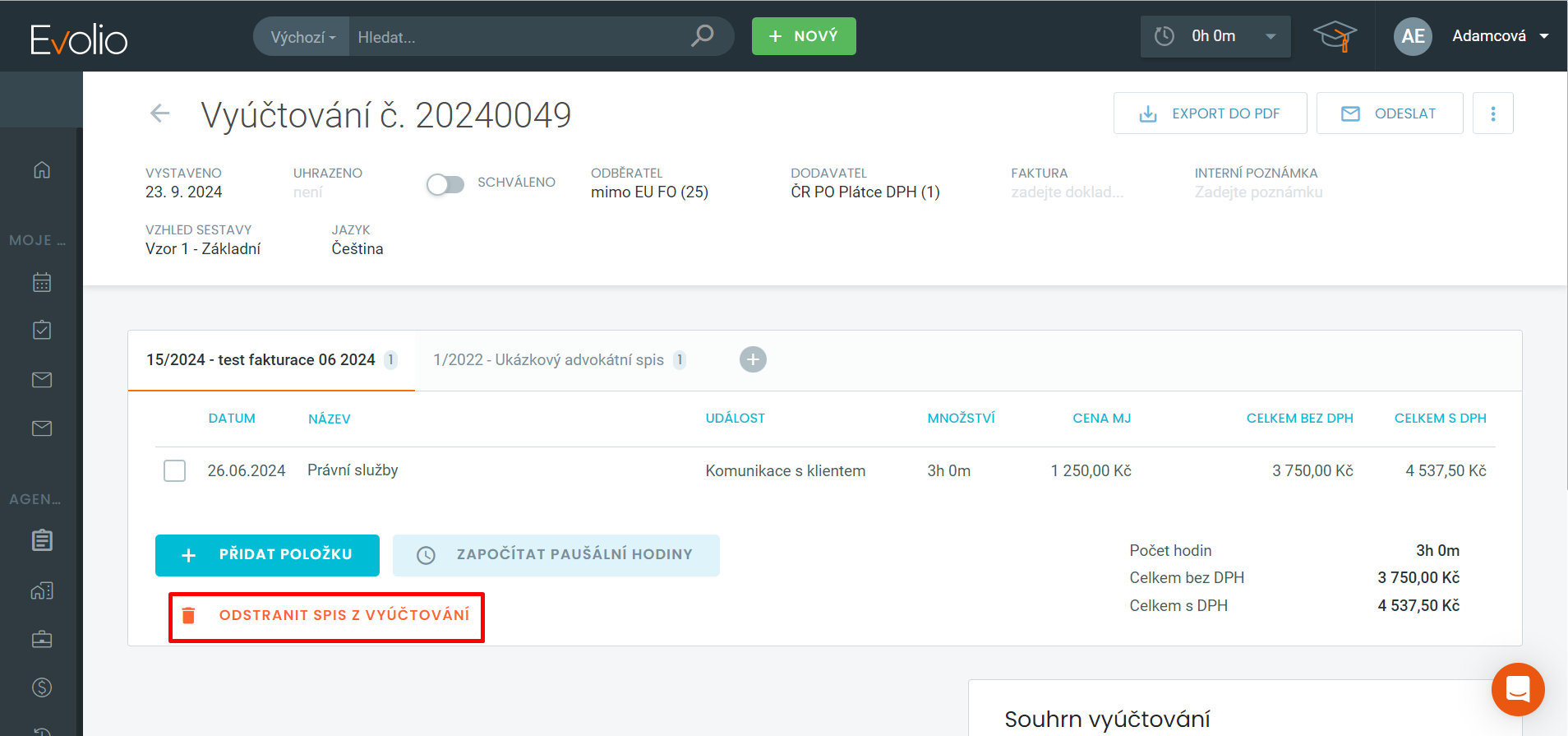The height and width of the screenshot is (736, 1568).
Task: Open the three-dot more options menu
Action: click(x=1492, y=113)
